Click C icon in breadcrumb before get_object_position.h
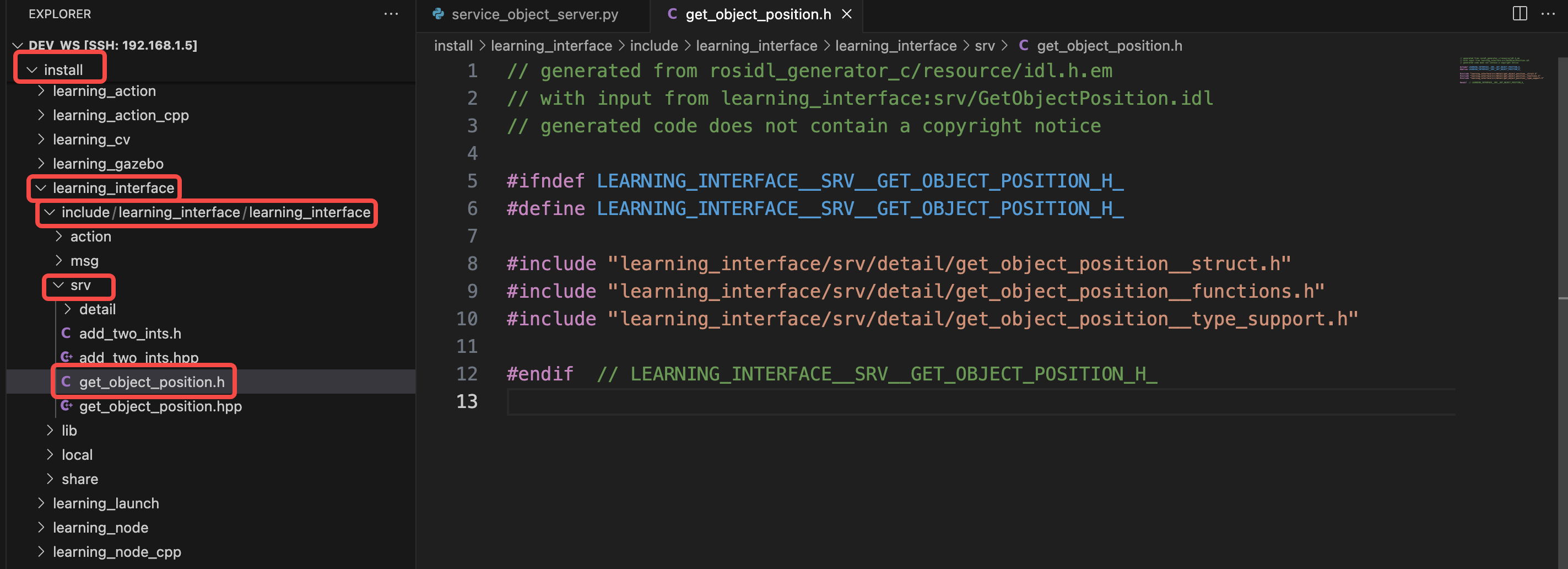Viewport: 1568px width, 569px height. coord(1023,46)
